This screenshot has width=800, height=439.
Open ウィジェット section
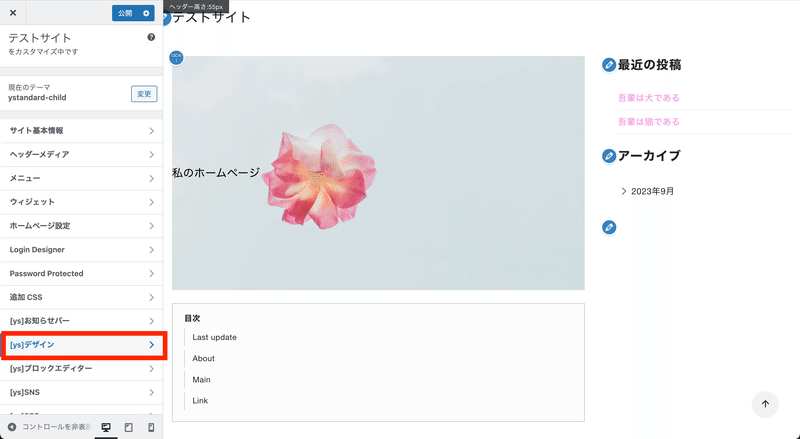pyautogui.click(x=82, y=202)
